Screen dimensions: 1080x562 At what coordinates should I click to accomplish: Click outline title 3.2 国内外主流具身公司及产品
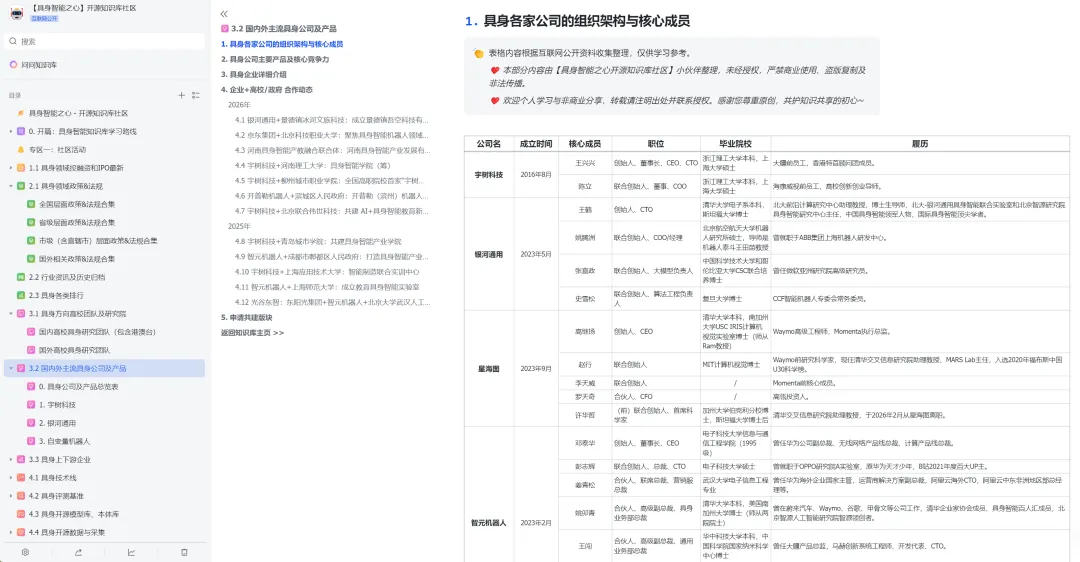284,29
